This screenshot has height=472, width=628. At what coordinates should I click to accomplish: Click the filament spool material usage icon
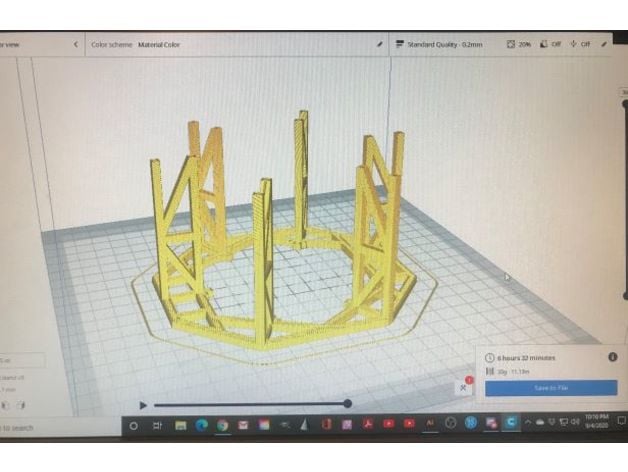(x=489, y=371)
